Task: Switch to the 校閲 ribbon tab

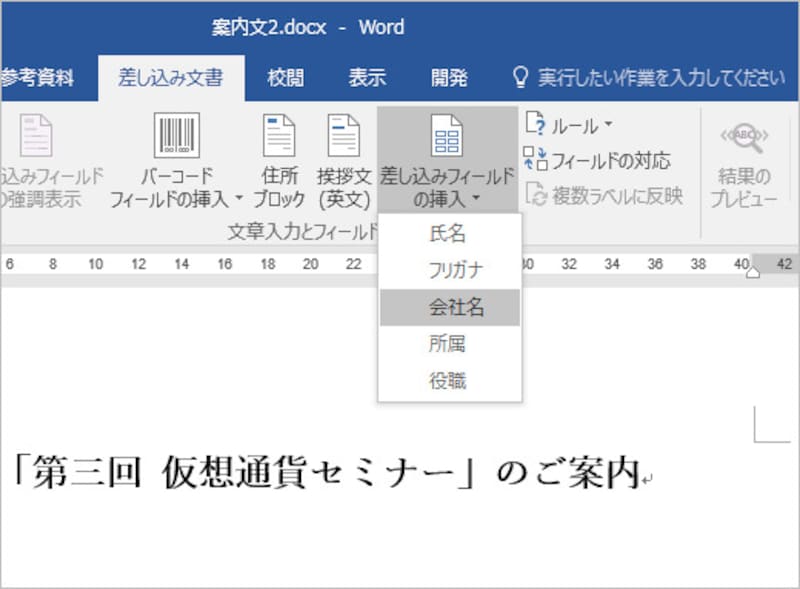Action: point(286,77)
